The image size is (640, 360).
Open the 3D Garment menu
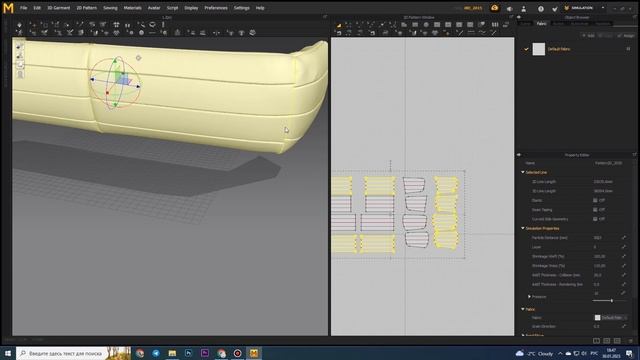point(59,8)
